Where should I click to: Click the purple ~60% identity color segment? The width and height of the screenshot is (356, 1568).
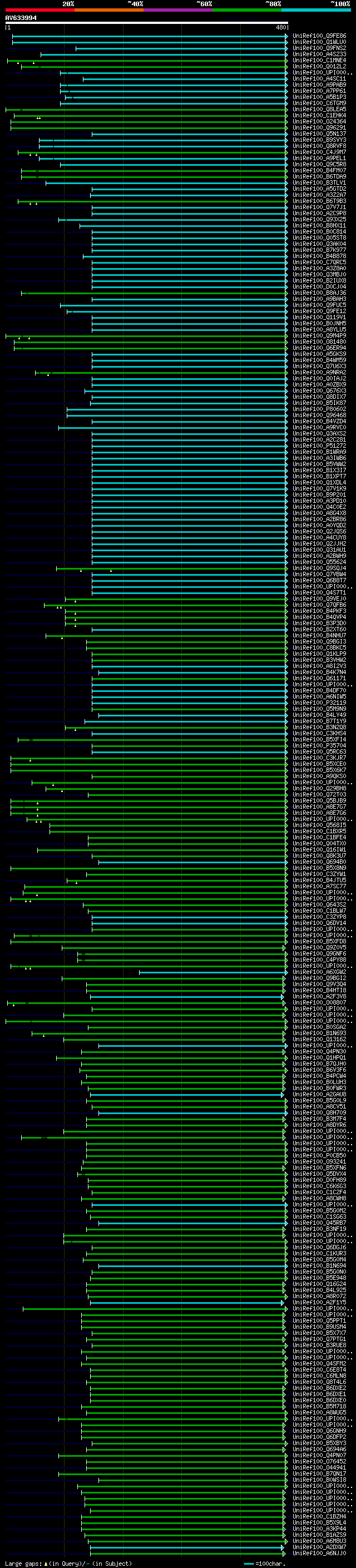(177, 10)
